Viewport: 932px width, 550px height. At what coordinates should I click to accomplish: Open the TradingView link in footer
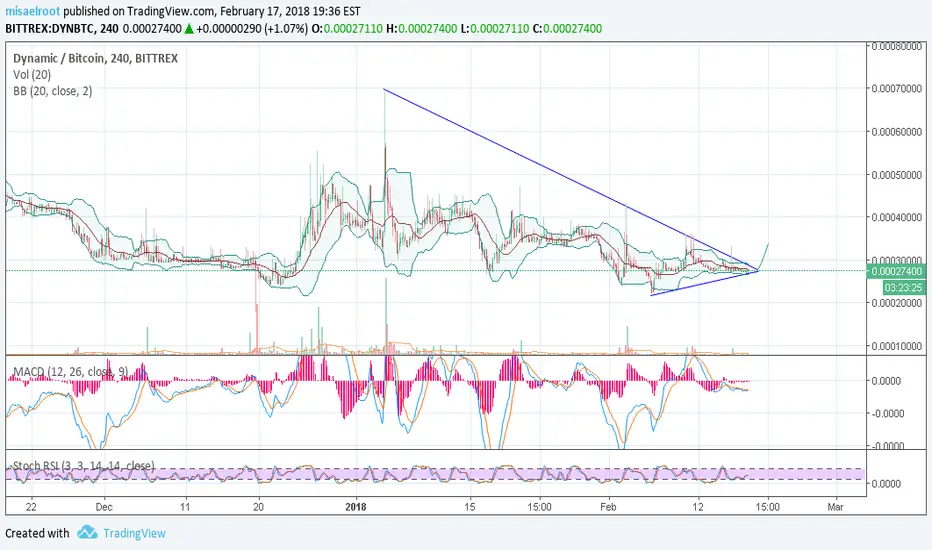click(x=134, y=533)
